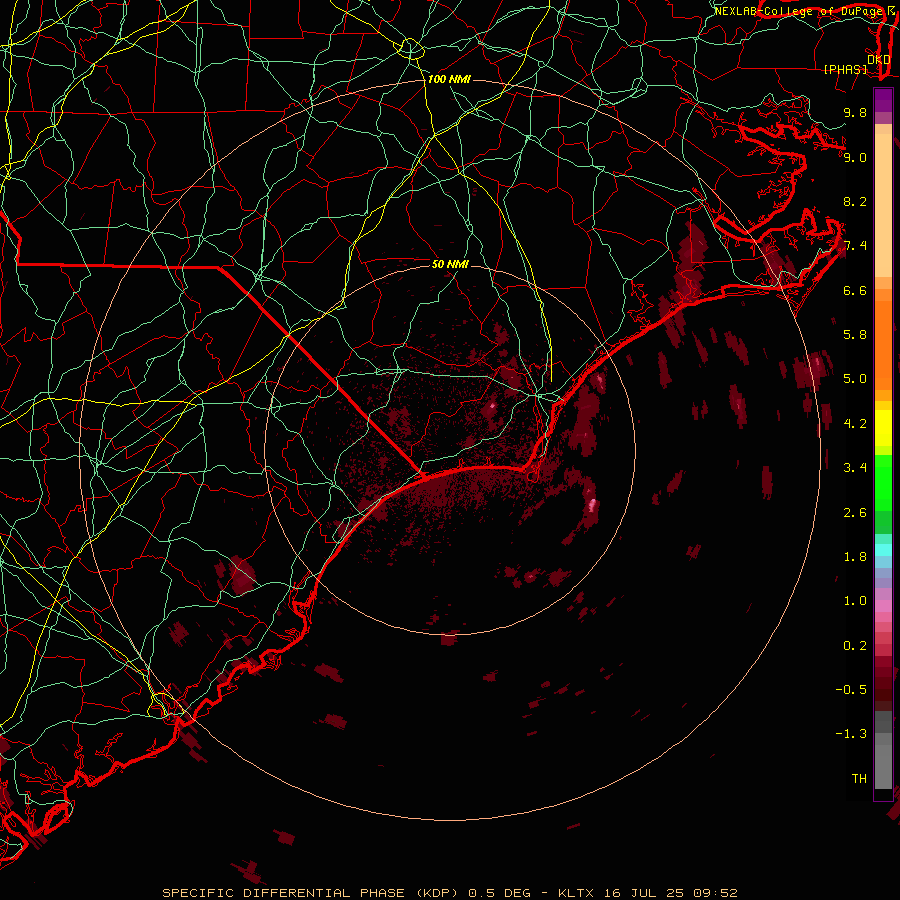Viewport: 900px width, 900px height.
Task: Pick the bright green band beside 3.4
Action: pyautogui.click(x=883, y=482)
